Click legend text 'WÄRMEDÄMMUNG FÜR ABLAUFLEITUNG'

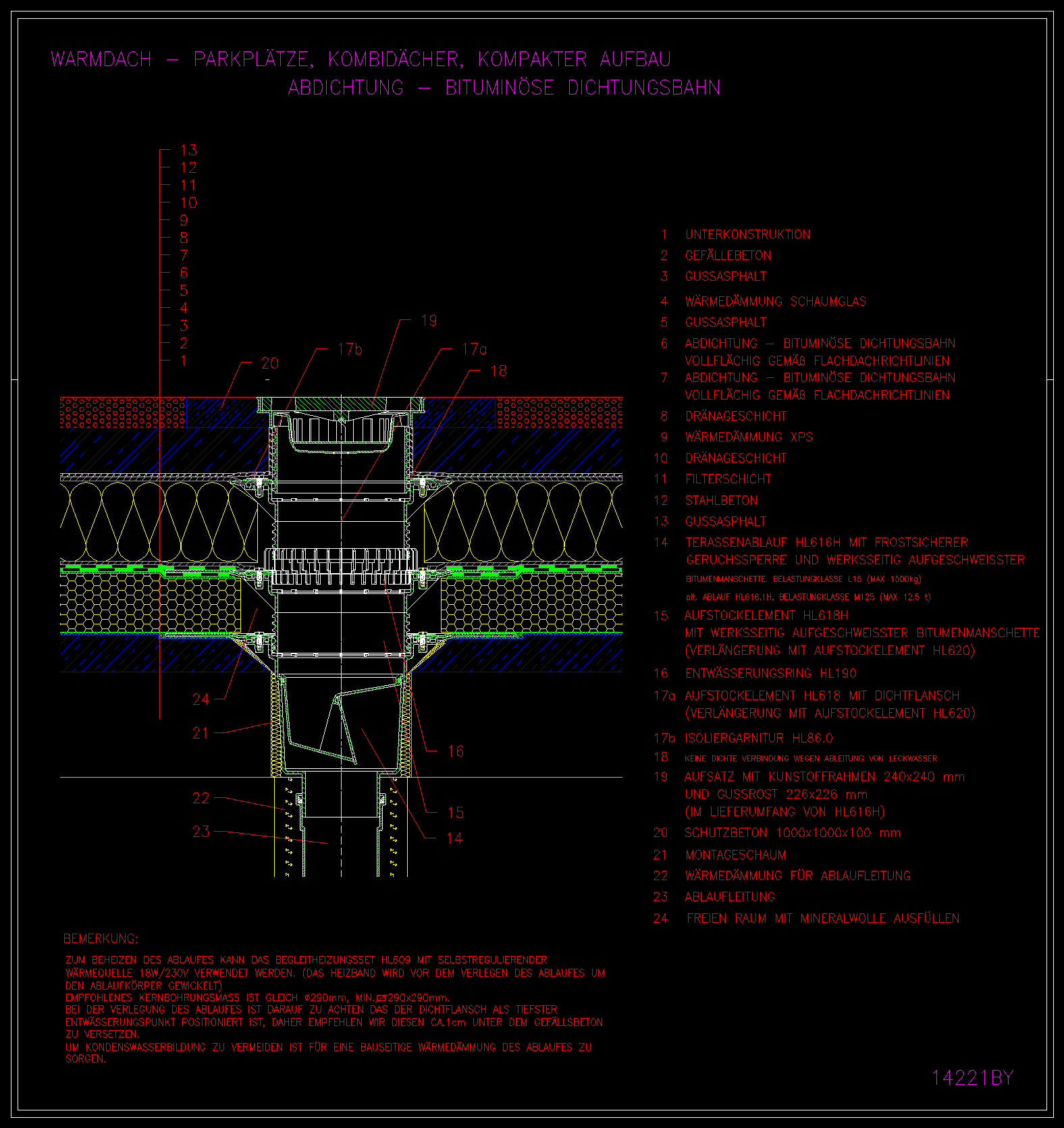(x=798, y=876)
